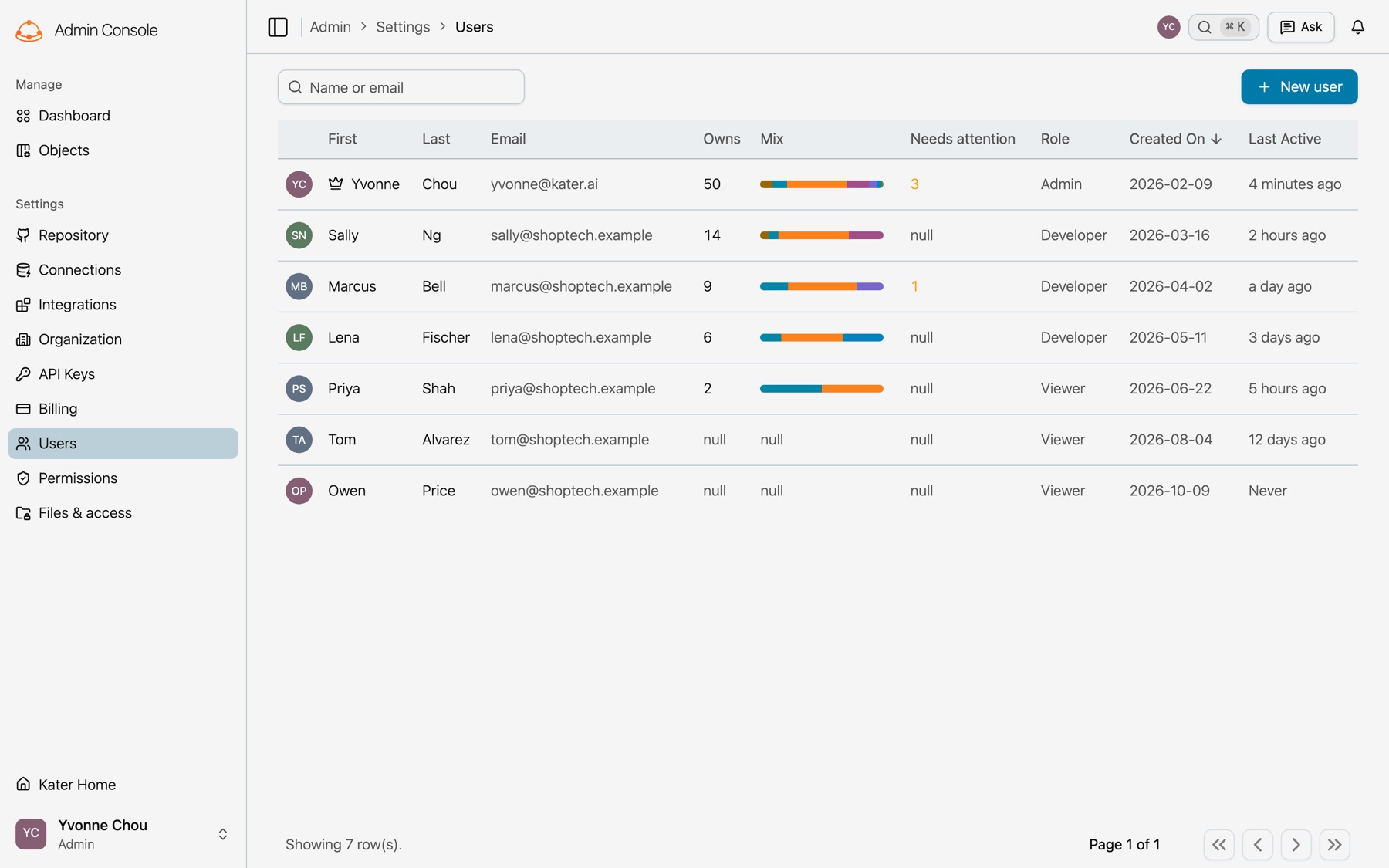Screen dimensions: 1389x868
Task: Click the Settings breadcrumb
Action: pyautogui.click(x=403, y=27)
